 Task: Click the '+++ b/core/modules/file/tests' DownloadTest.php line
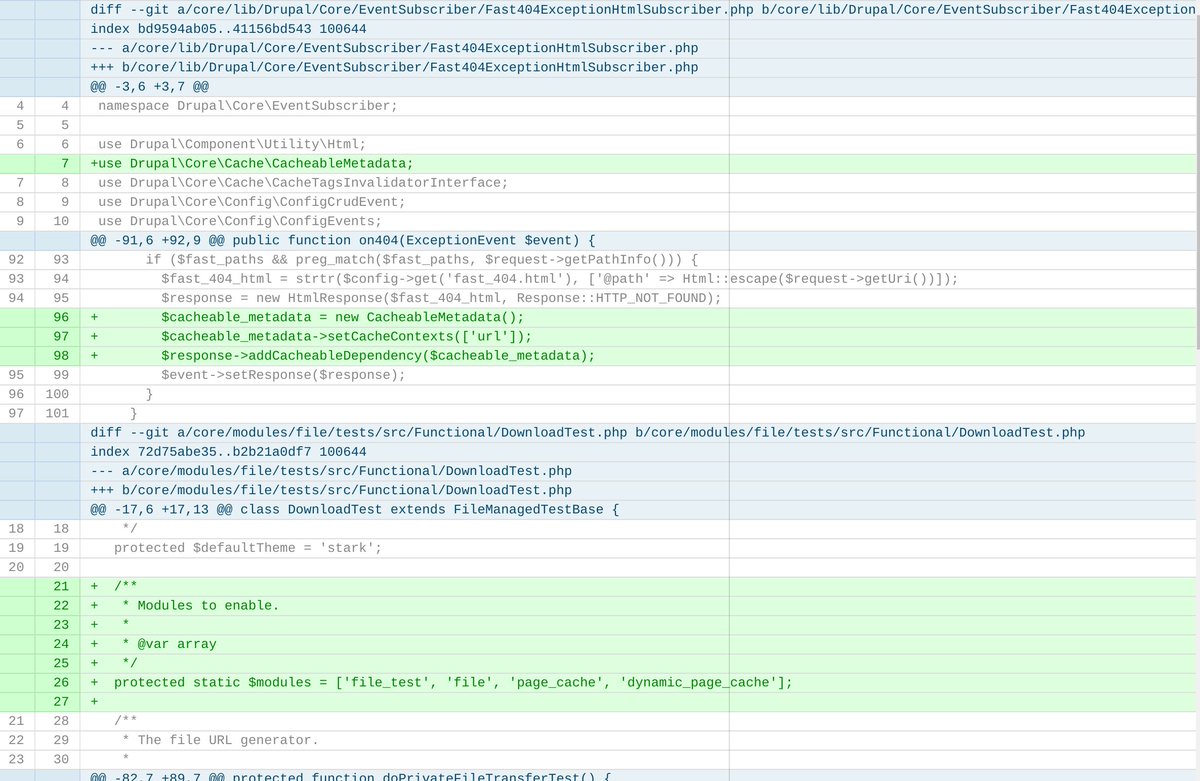331,490
